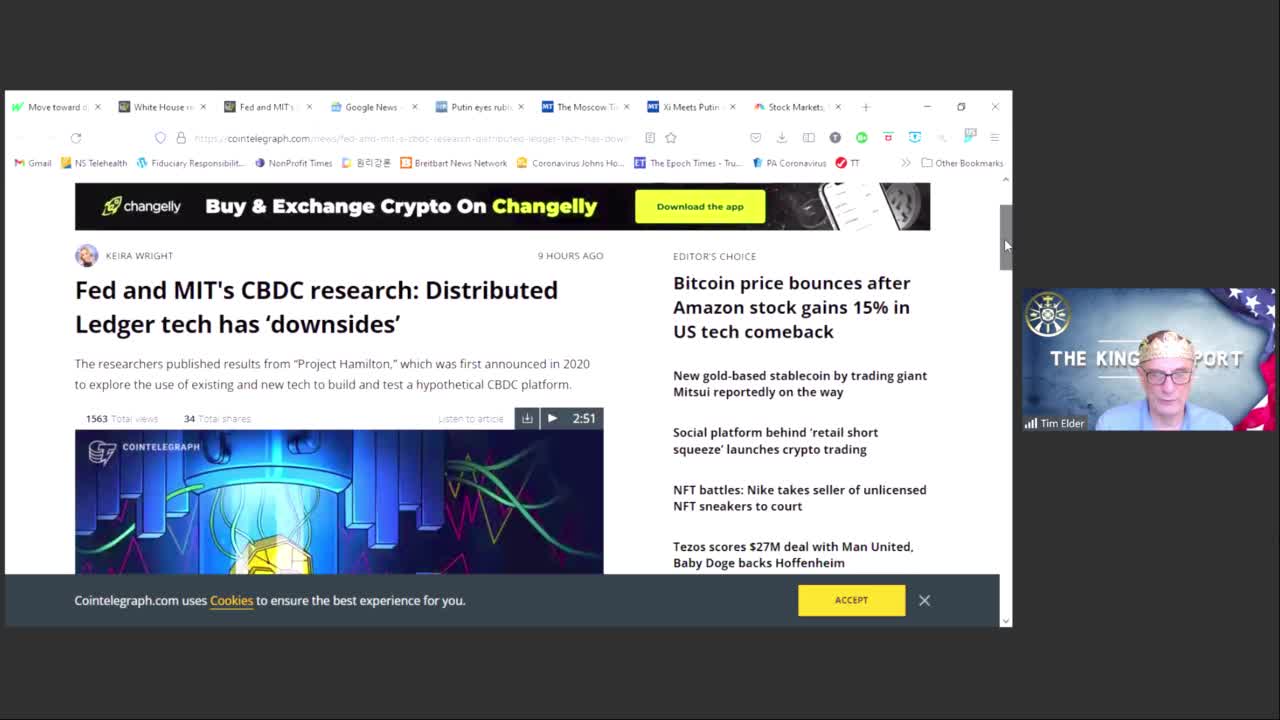1280x720 pixels.
Task: Open the Breitbart News Network bookmark
Action: pyautogui.click(x=454, y=163)
